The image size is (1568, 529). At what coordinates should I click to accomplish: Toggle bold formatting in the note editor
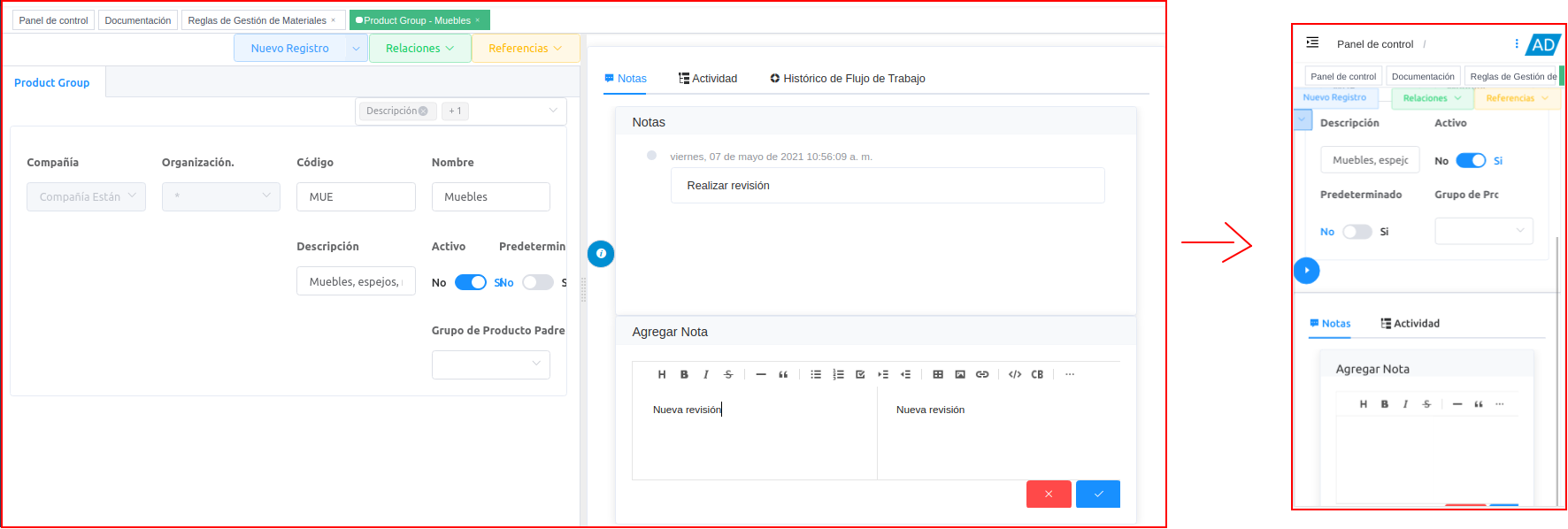[x=684, y=374]
